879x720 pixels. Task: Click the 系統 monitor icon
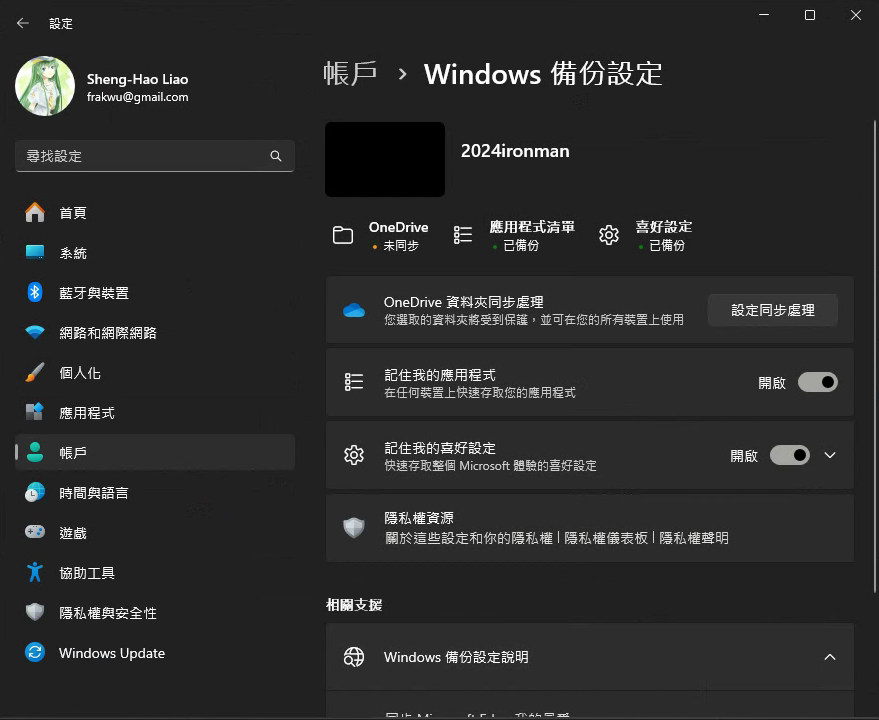(x=35, y=252)
